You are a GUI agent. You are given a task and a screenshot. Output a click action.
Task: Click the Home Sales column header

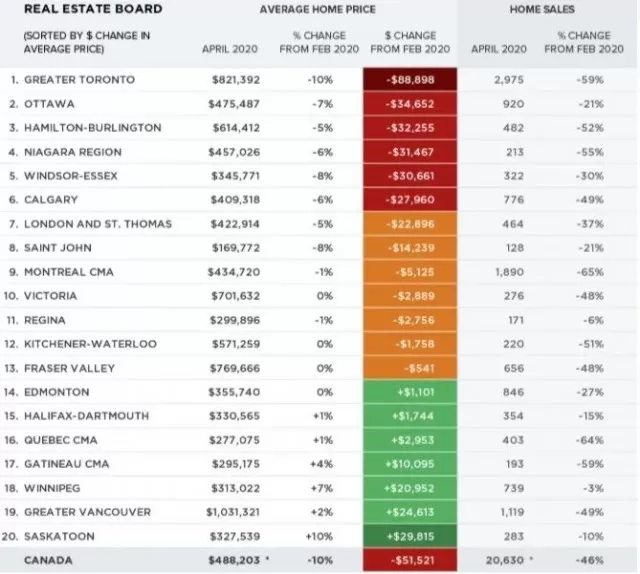[542, 9]
